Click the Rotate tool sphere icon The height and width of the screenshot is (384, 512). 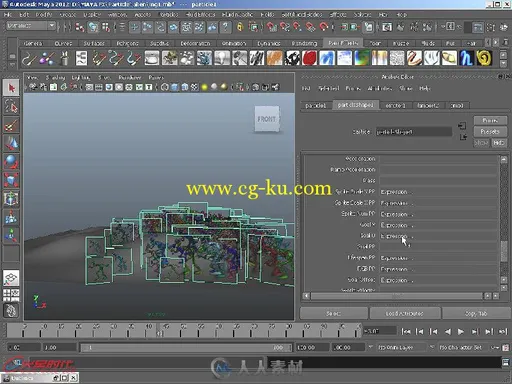pyautogui.click(x=11, y=162)
